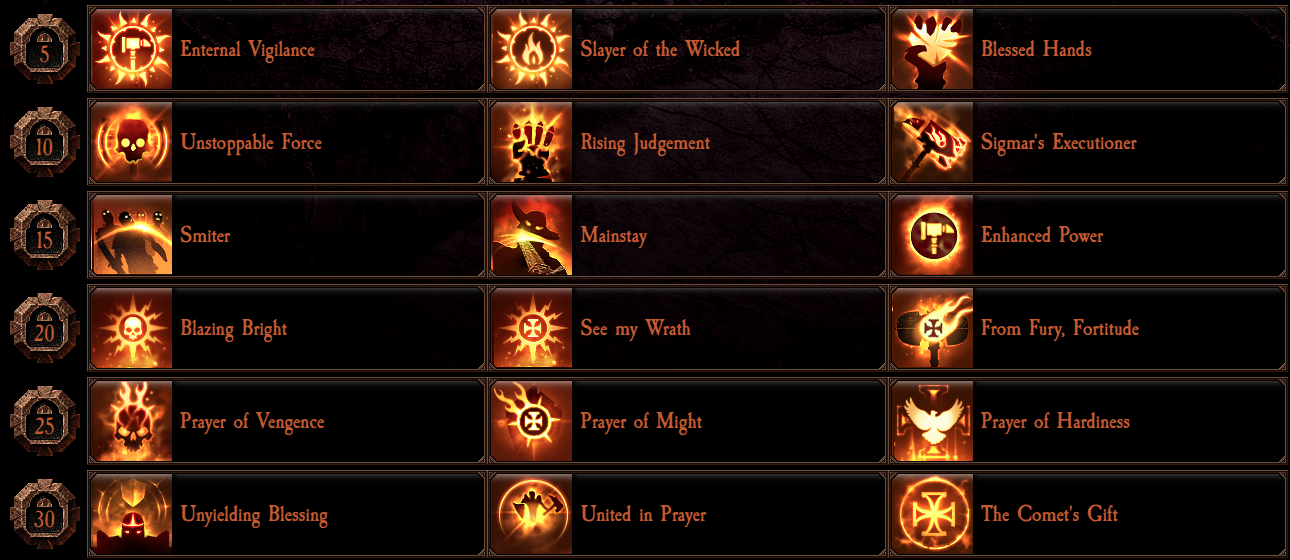The image size is (1290, 560).
Task: Choose the Blessed Hands talent icon
Action: point(932,49)
